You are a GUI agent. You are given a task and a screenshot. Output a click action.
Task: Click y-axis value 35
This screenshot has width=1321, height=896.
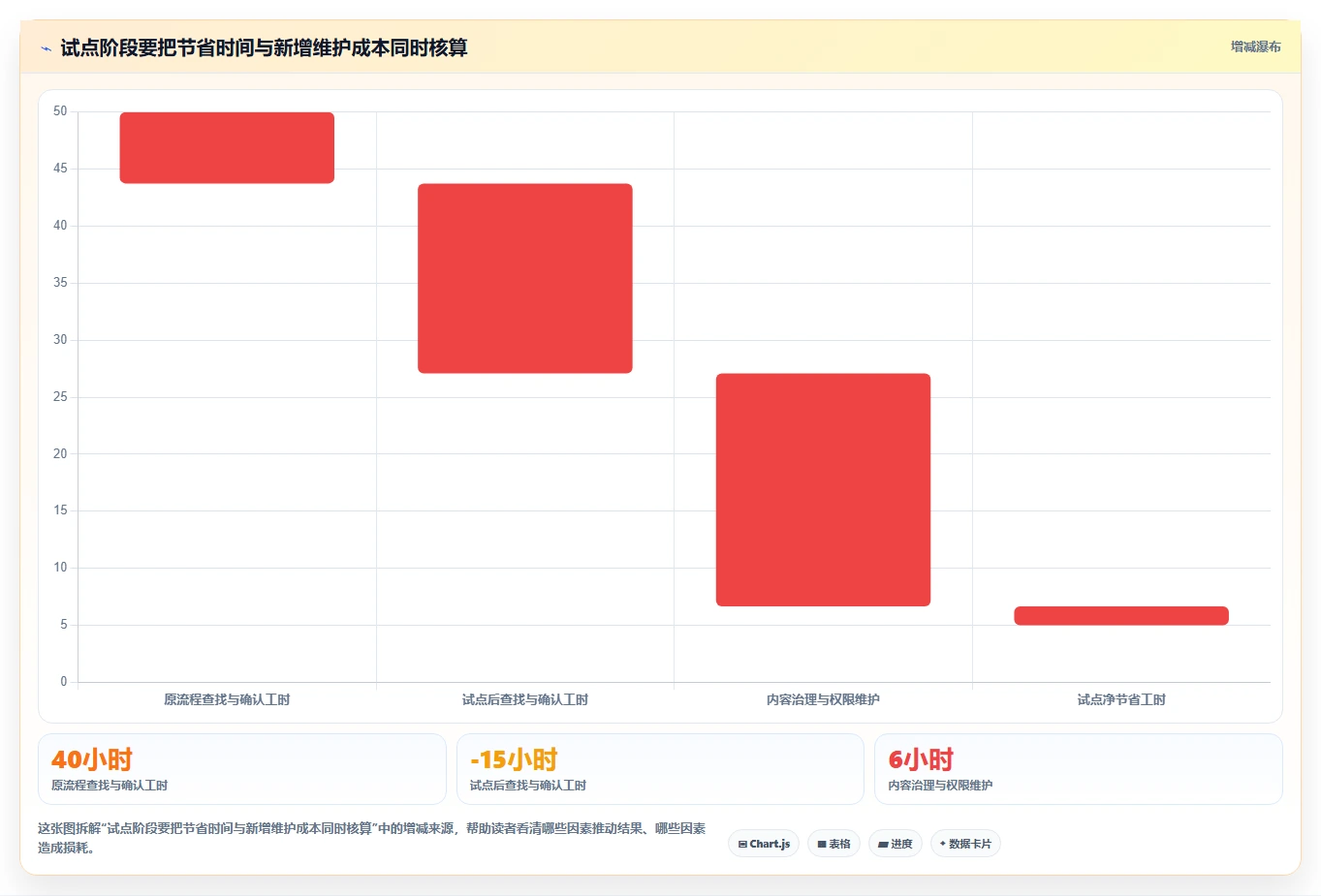tap(60, 283)
